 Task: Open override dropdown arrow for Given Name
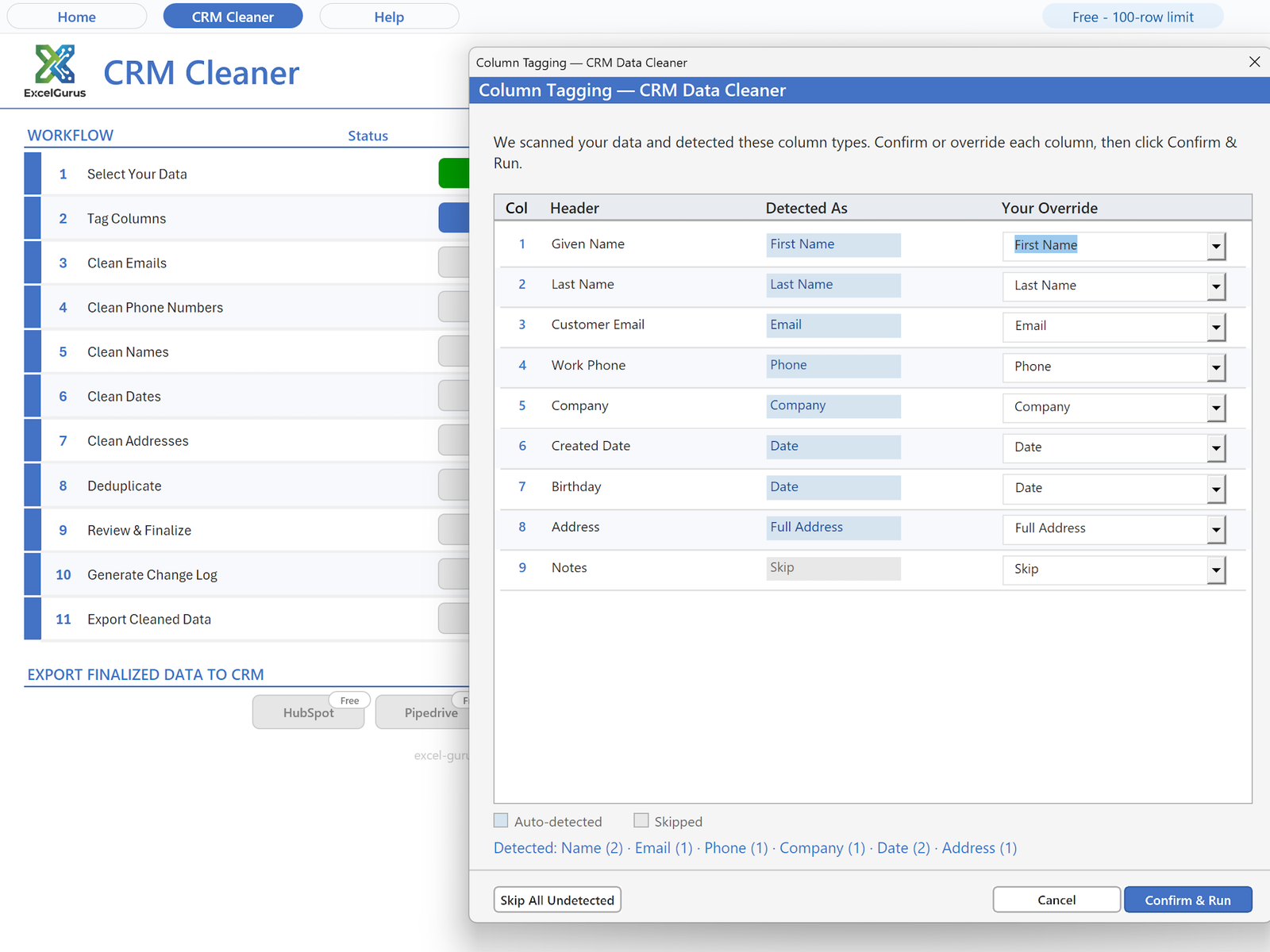[x=1216, y=246]
